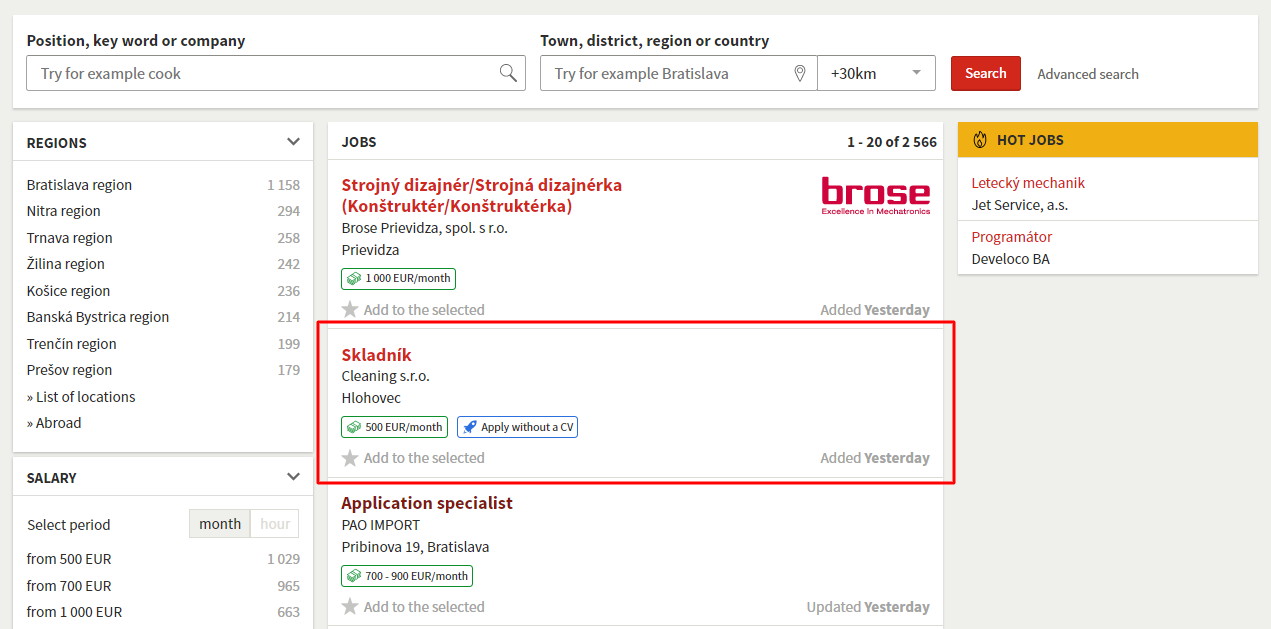Click the 500 EUR/month salary tag

pos(394,427)
